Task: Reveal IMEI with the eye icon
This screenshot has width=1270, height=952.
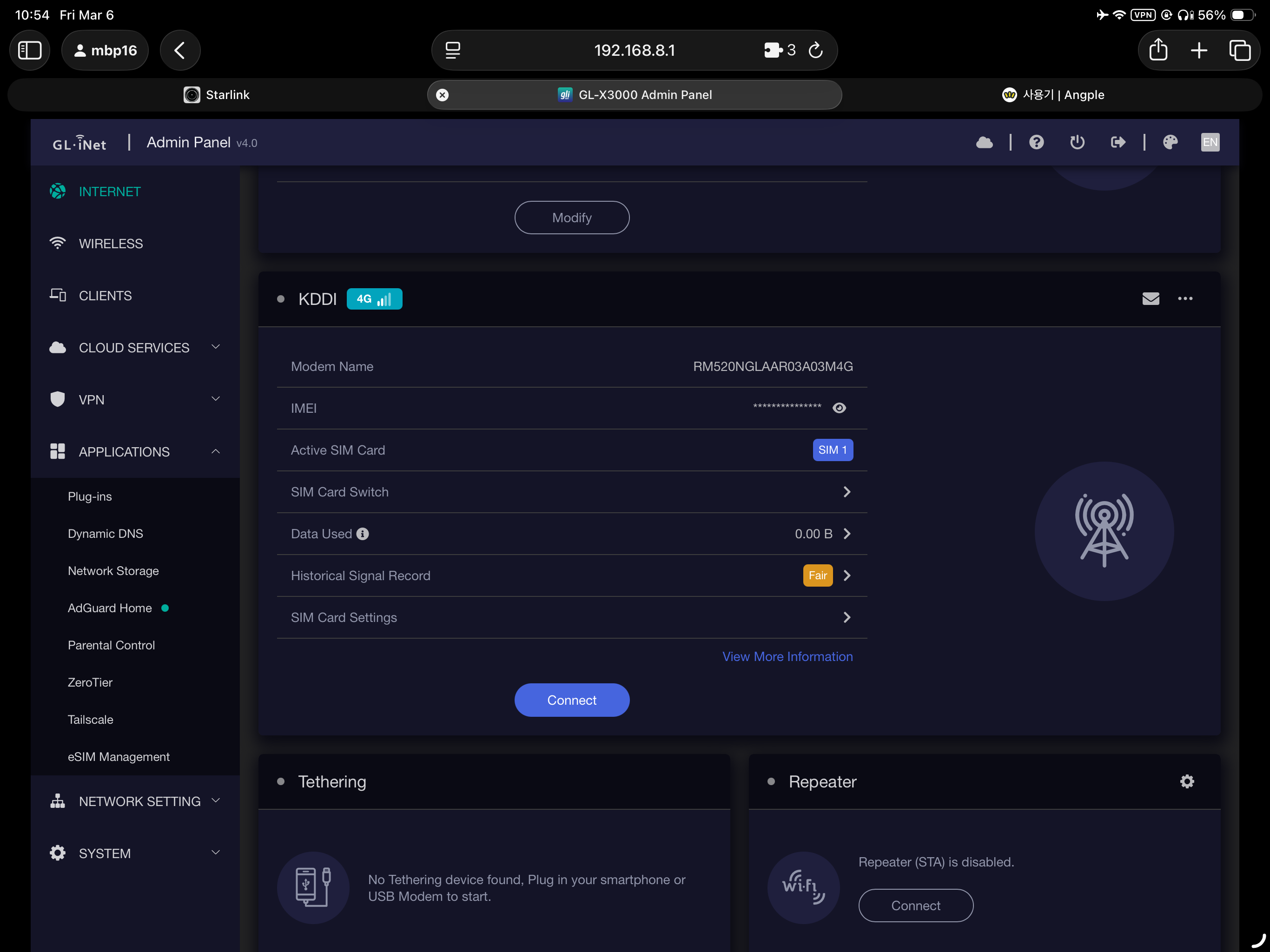Action: point(839,408)
